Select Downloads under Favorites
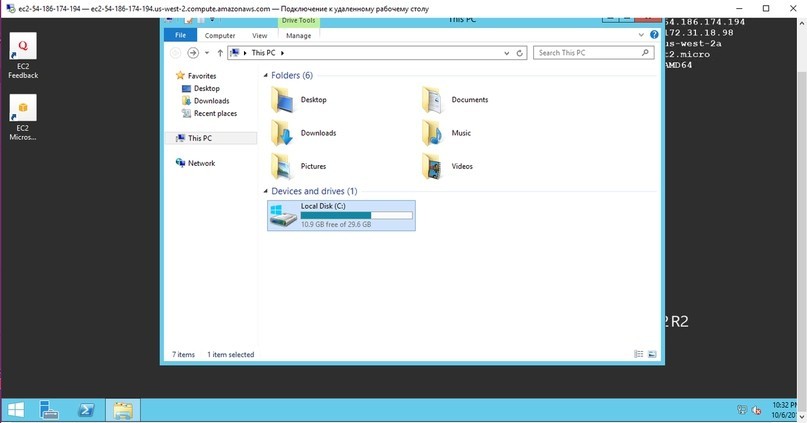Image resolution: width=807 pixels, height=423 pixels. (x=212, y=101)
